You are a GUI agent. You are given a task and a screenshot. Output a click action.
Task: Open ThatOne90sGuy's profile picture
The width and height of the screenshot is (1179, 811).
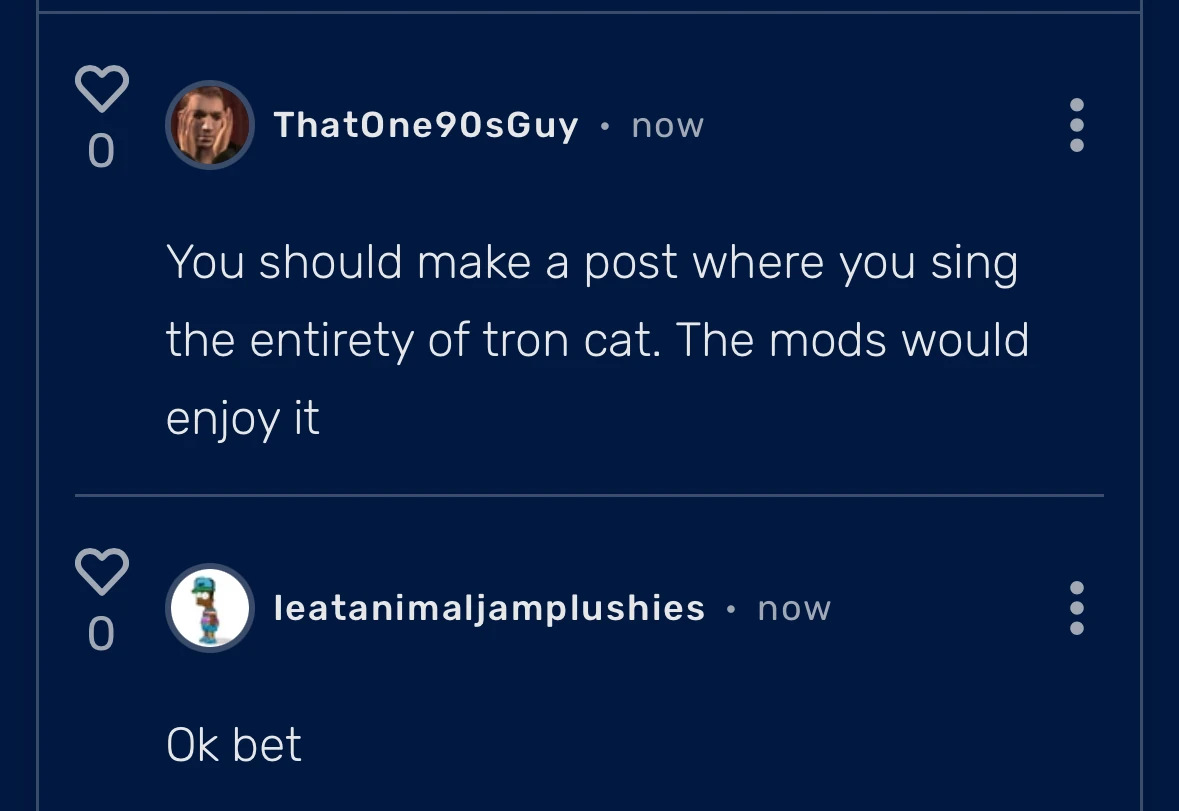pos(209,125)
